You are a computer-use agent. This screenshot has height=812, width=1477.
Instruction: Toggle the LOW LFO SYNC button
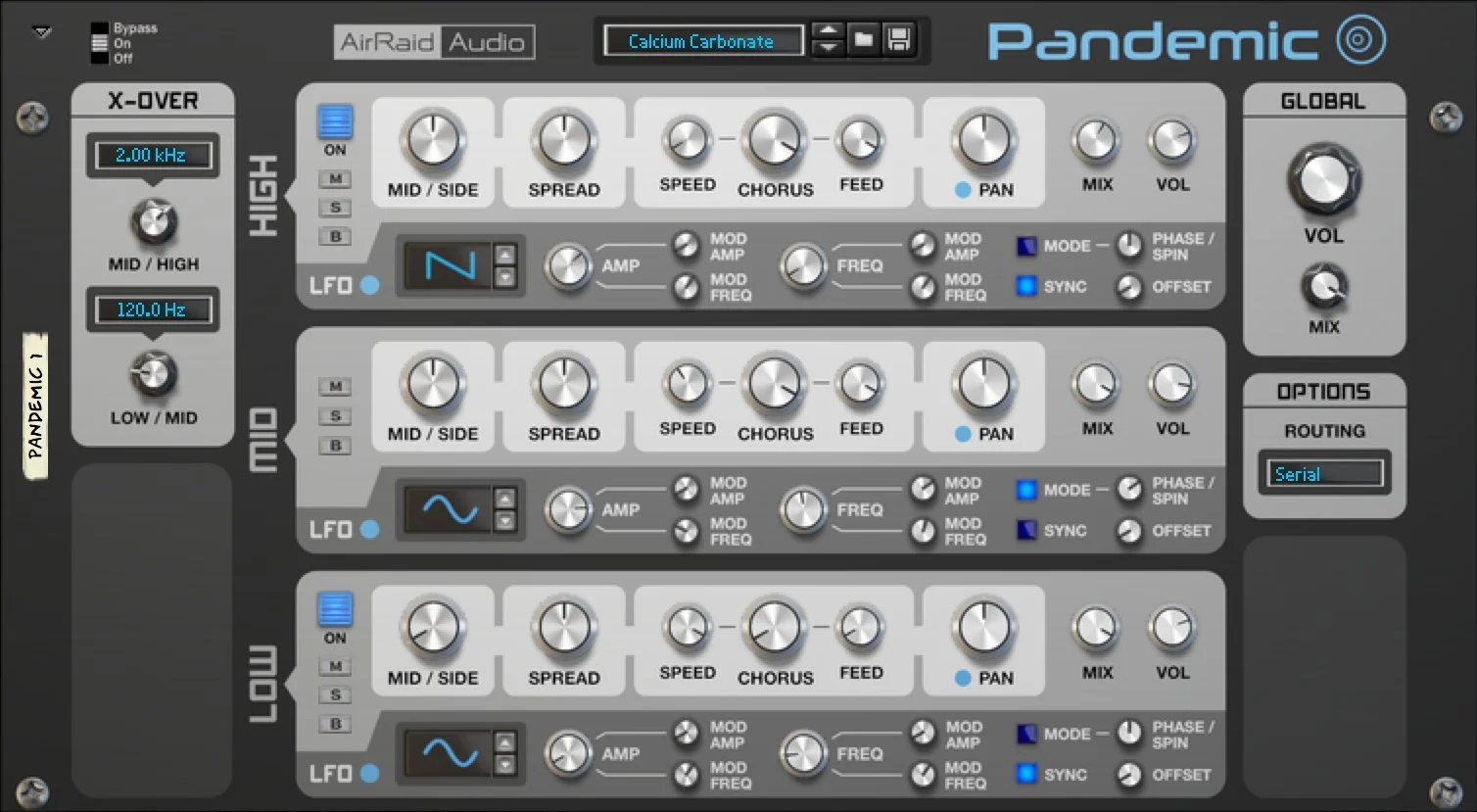point(1026,774)
